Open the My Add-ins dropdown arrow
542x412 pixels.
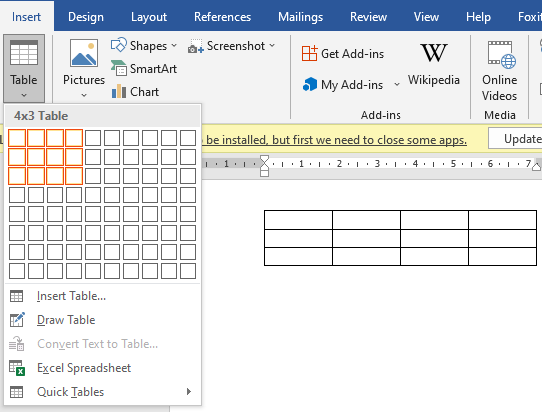tap(397, 84)
